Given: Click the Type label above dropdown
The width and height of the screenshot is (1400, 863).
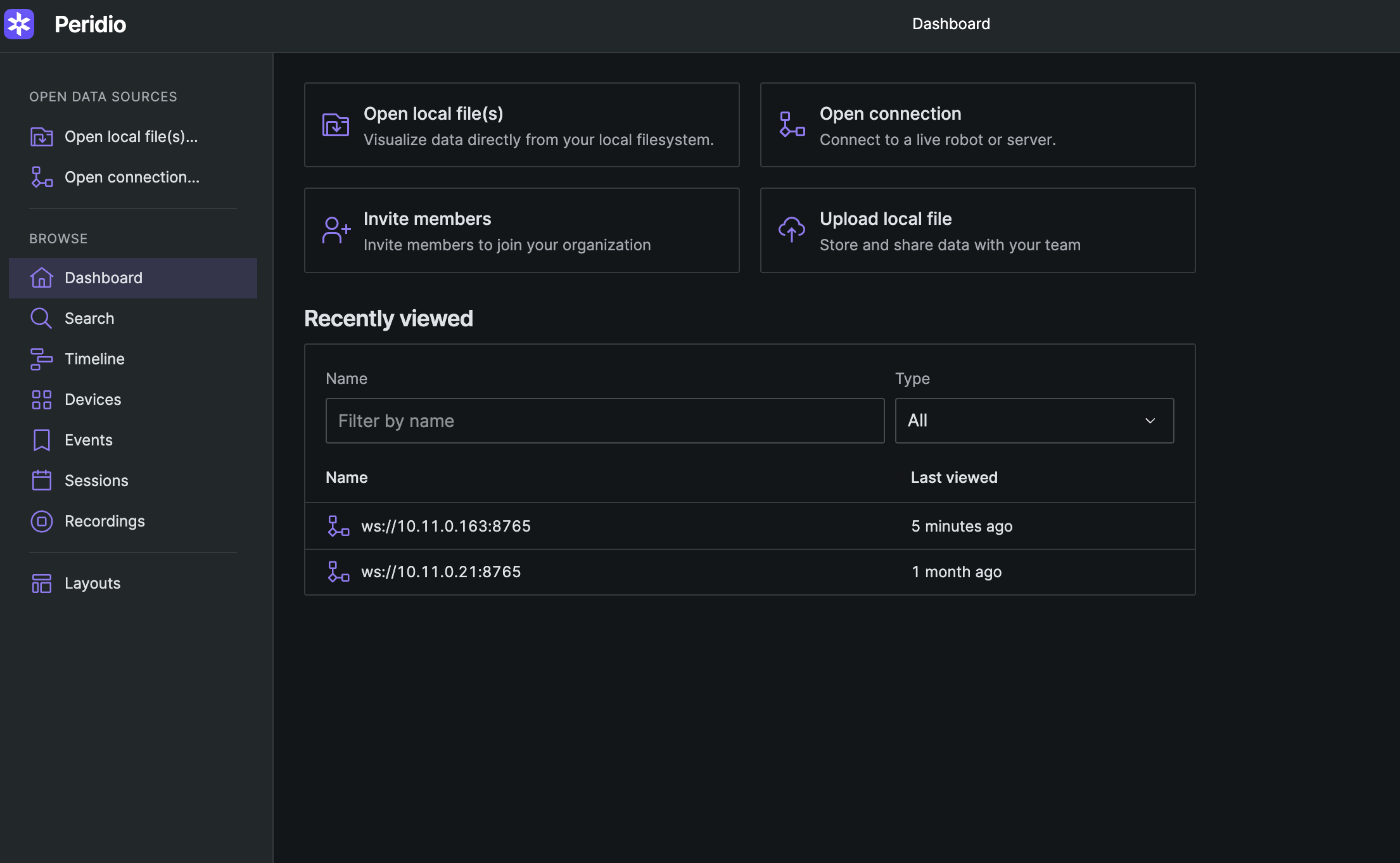Looking at the screenshot, I should (912, 378).
